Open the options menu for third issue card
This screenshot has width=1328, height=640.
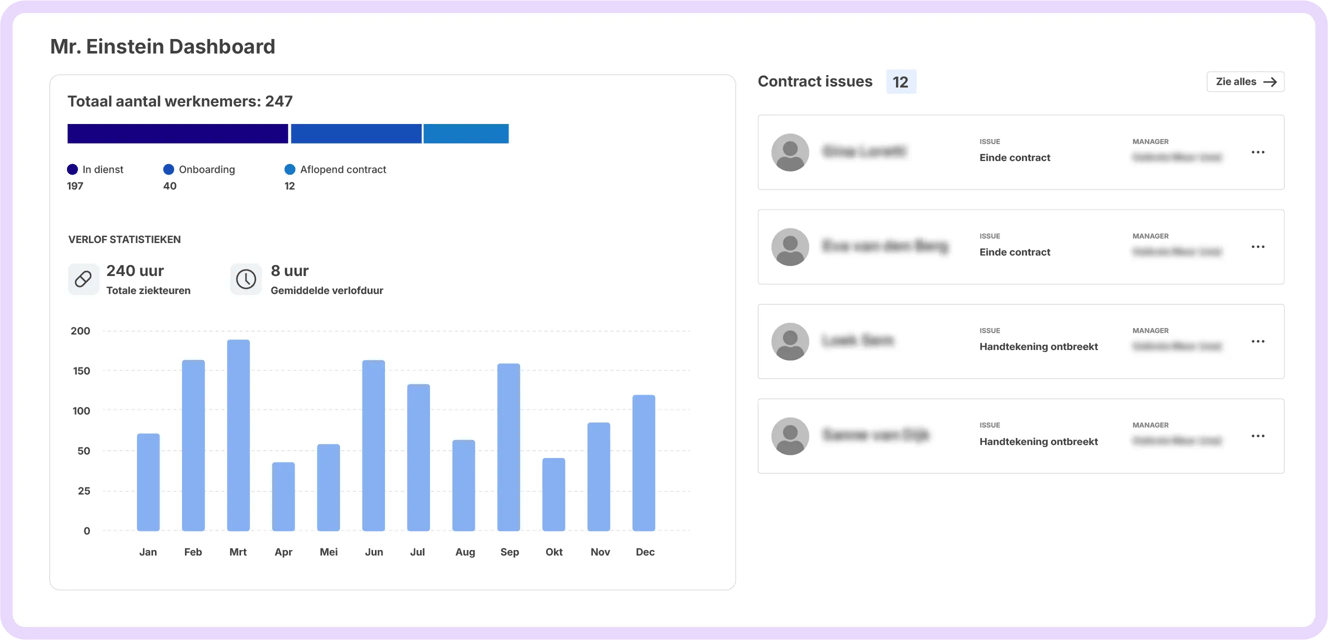tap(1258, 341)
